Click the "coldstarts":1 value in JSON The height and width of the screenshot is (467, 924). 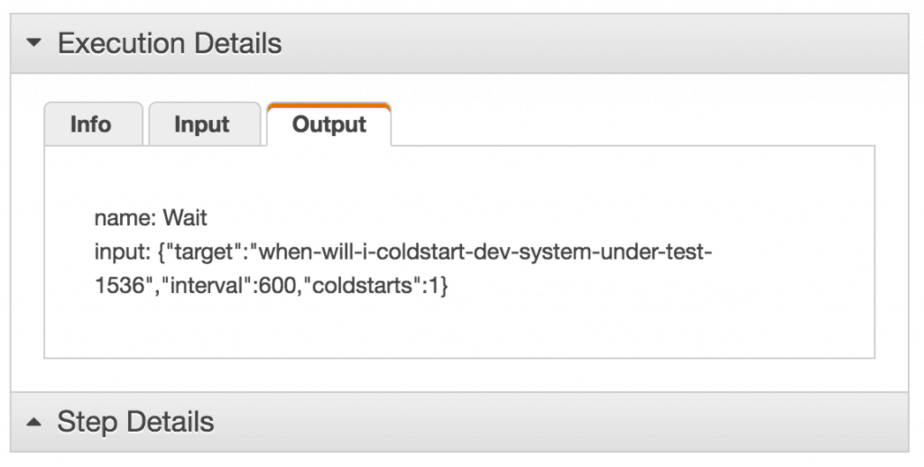tap(373, 285)
